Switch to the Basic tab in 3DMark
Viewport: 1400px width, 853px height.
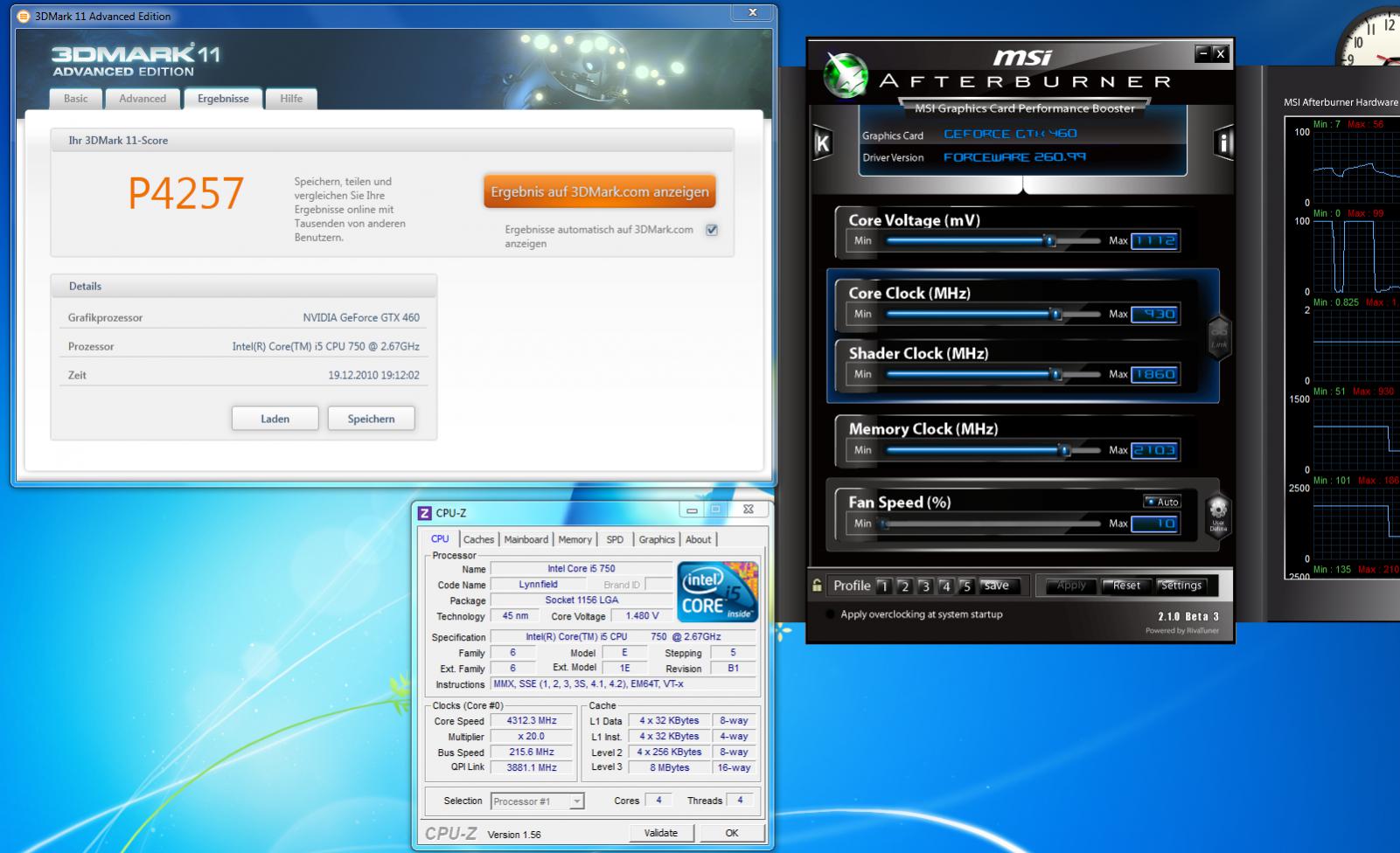pyautogui.click(x=76, y=99)
